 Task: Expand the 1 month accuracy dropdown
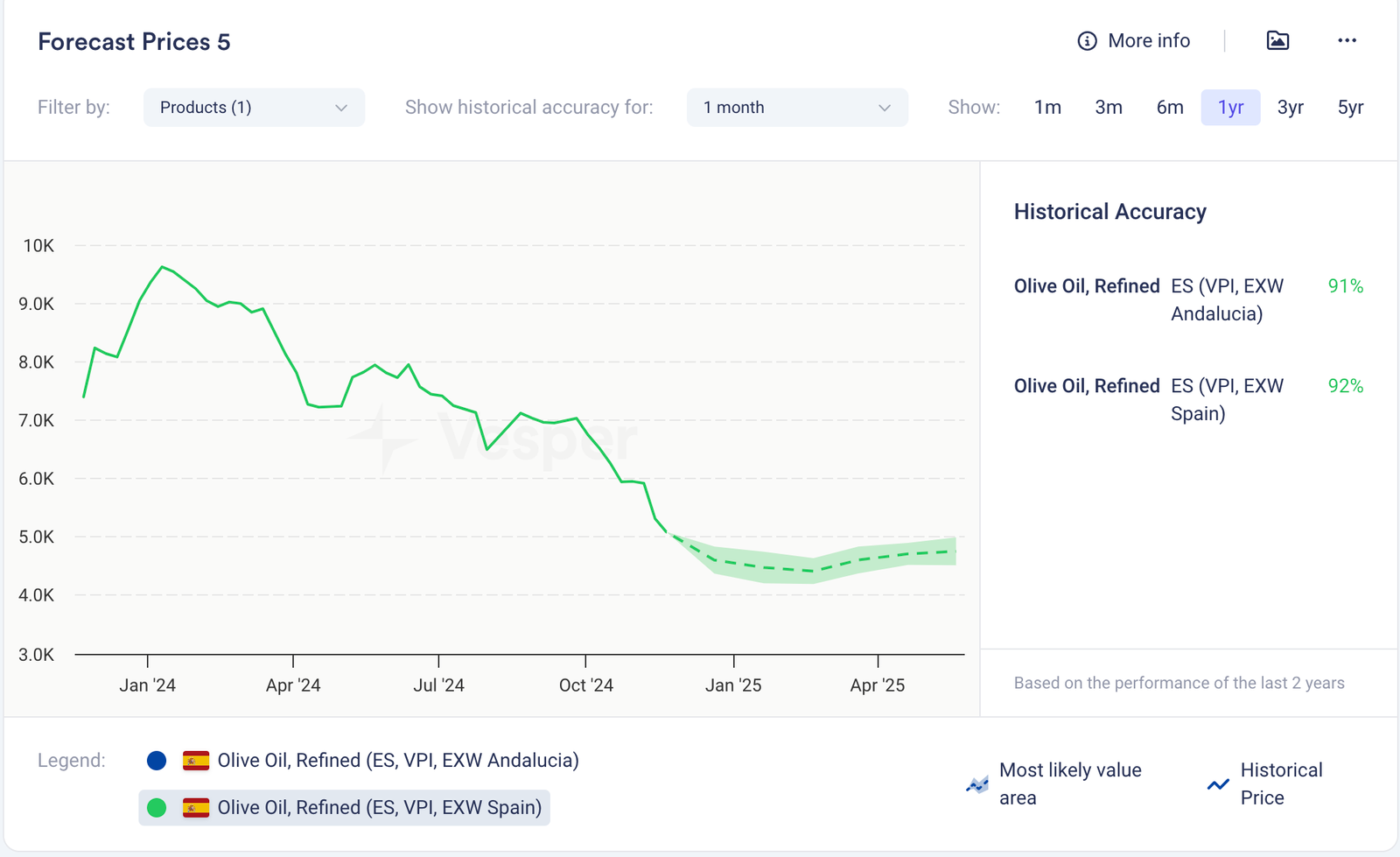(x=796, y=108)
